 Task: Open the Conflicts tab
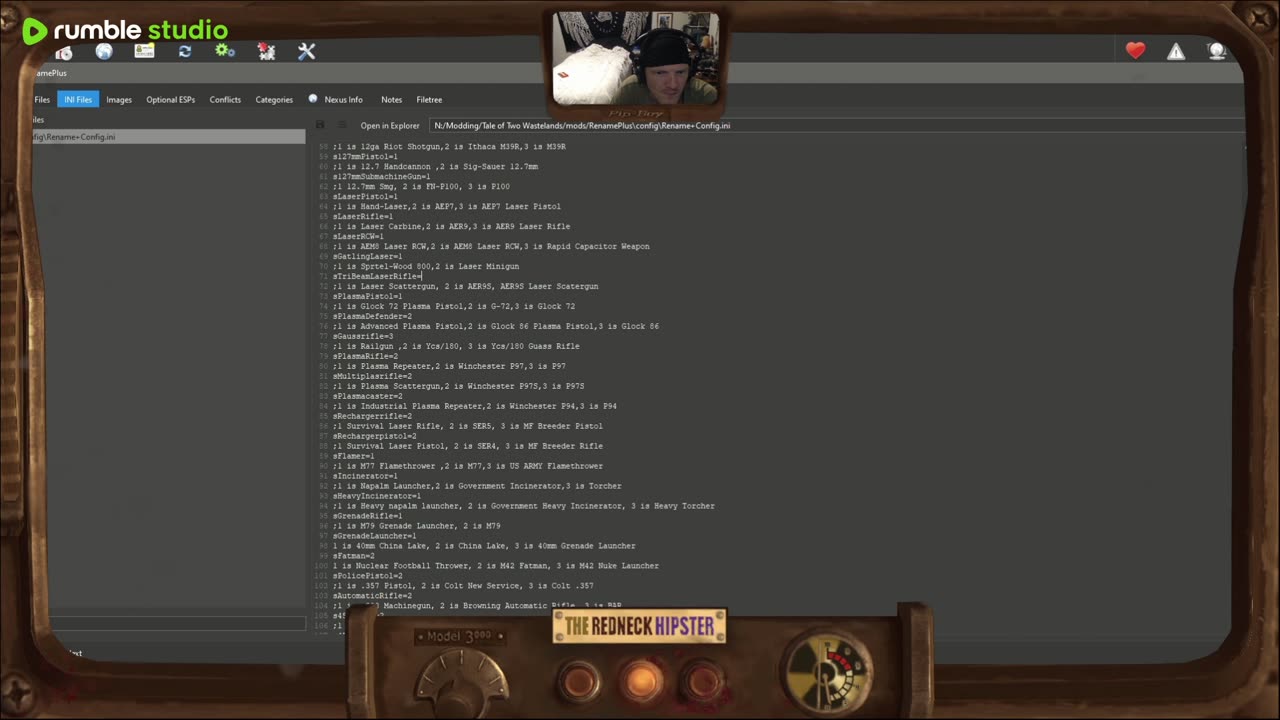click(225, 100)
